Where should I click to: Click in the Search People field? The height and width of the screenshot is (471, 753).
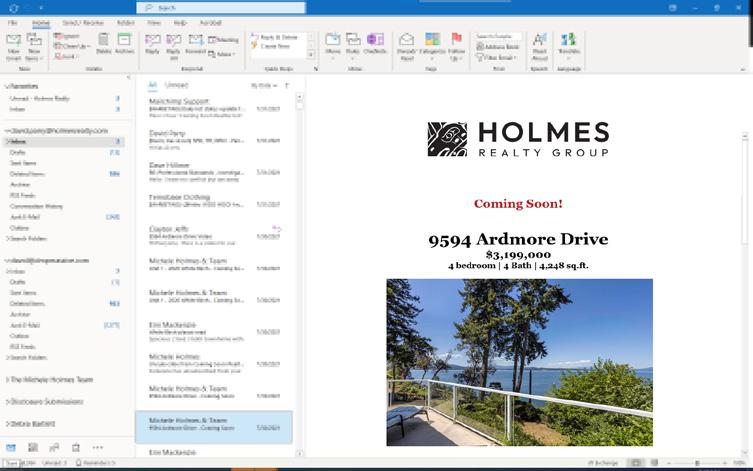coord(498,36)
